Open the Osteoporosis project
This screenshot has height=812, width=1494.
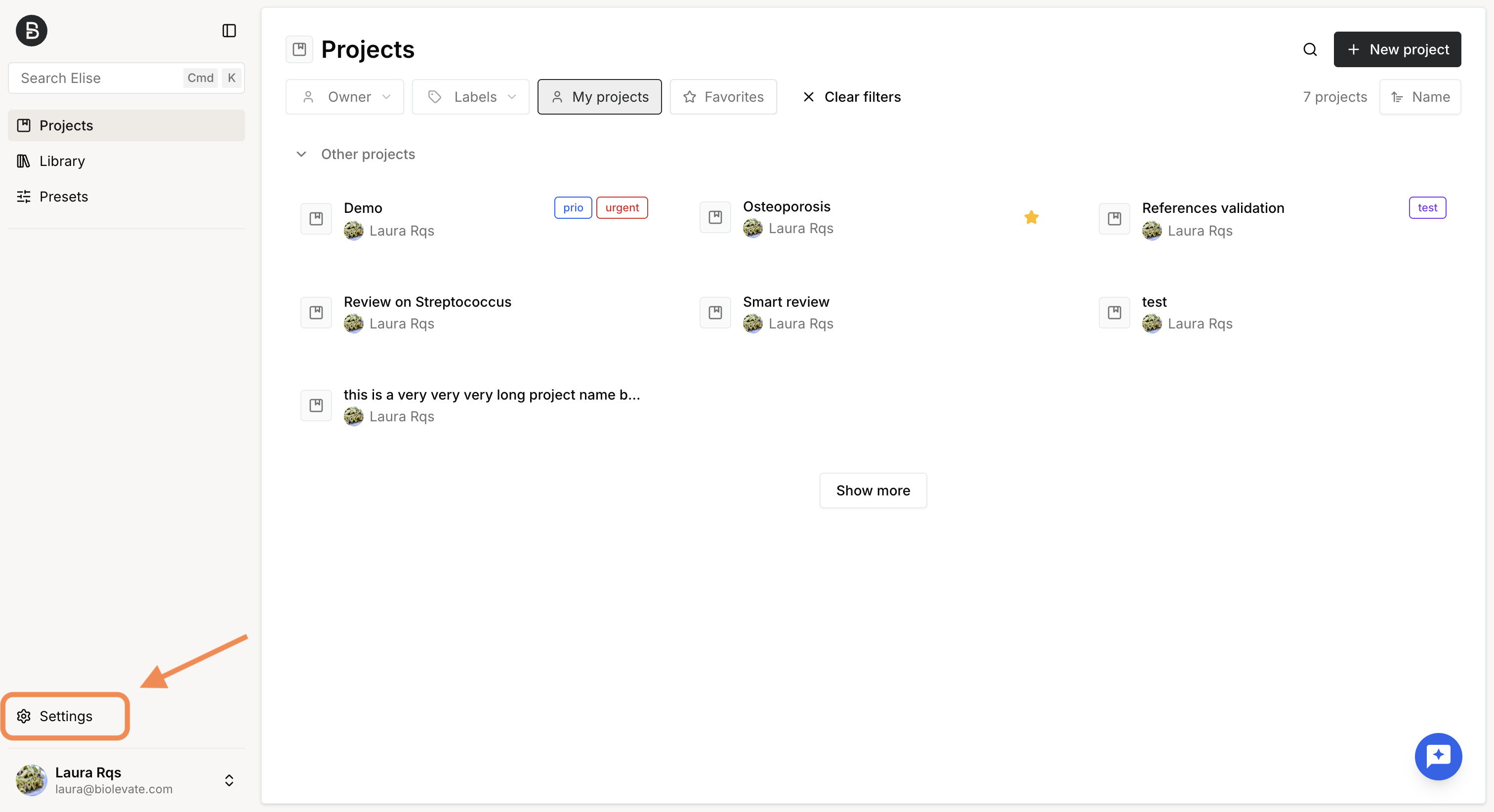point(787,206)
